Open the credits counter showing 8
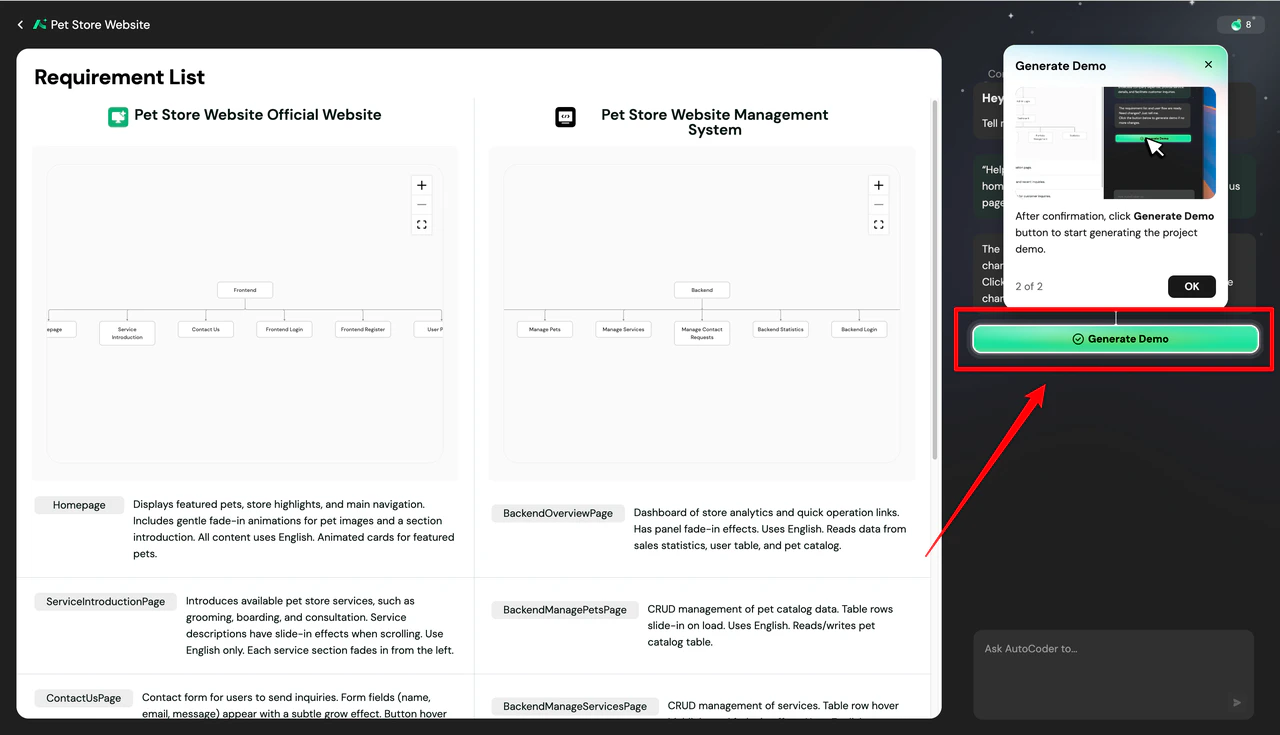This screenshot has width=1280, height=735. pos(1241,24)
